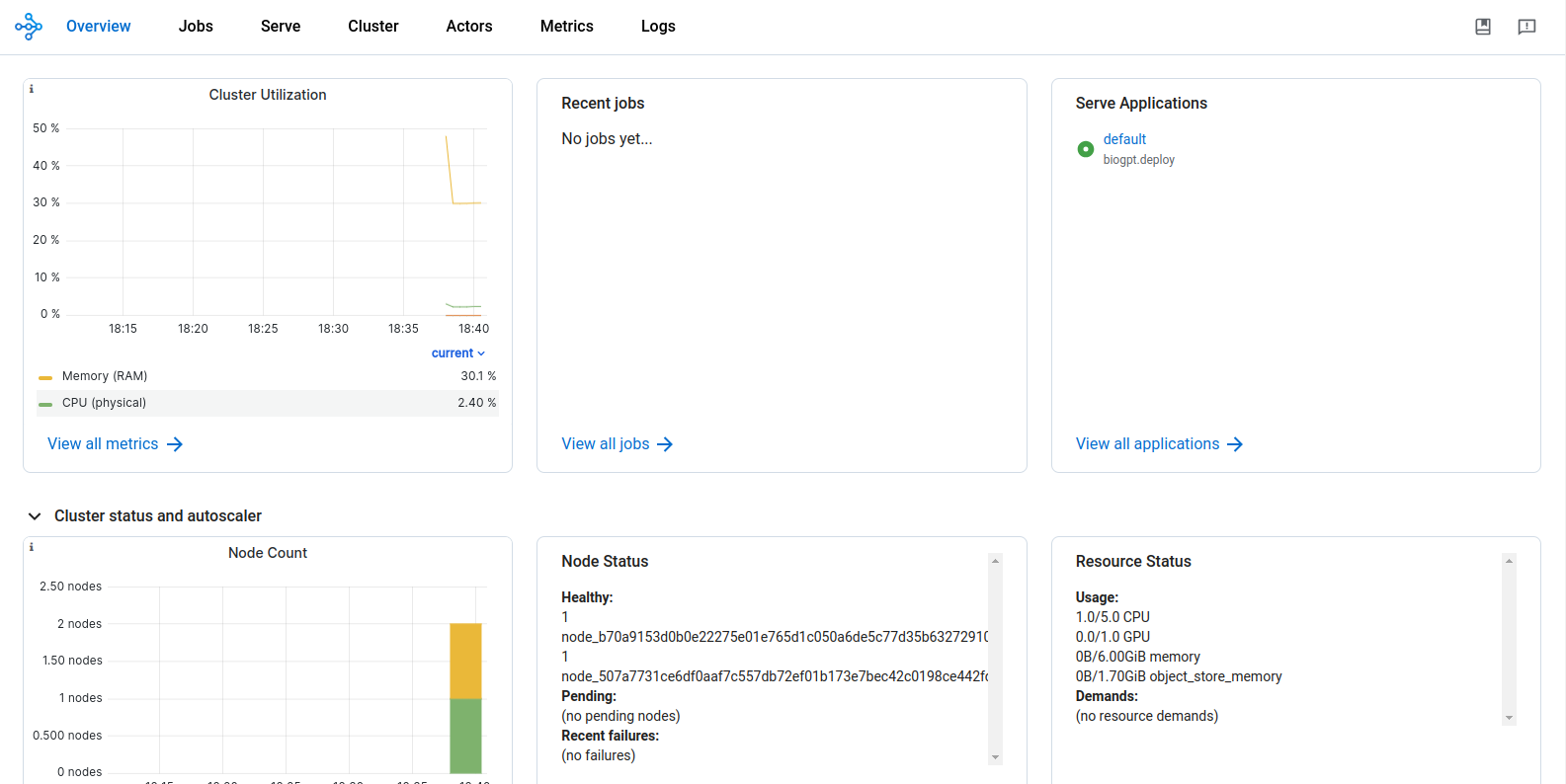
Task: Open the documentation book icon
Action: pyautogui.click(x=1482, y=27)
